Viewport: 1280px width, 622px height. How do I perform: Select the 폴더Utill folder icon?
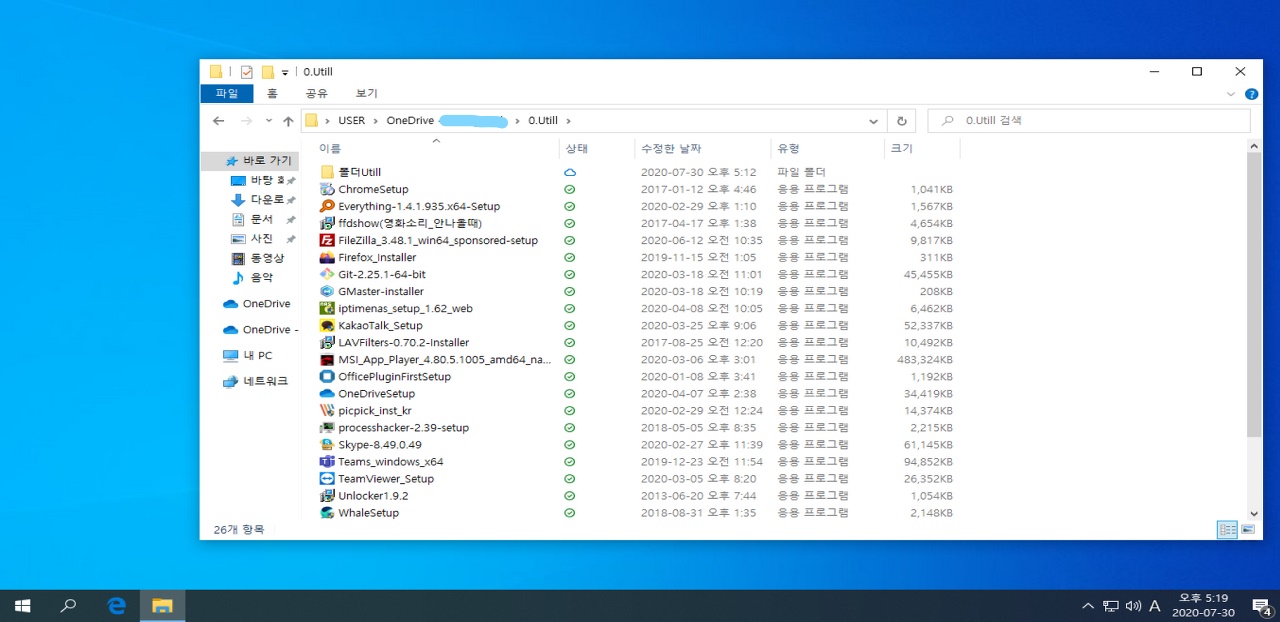coord(327,172)
